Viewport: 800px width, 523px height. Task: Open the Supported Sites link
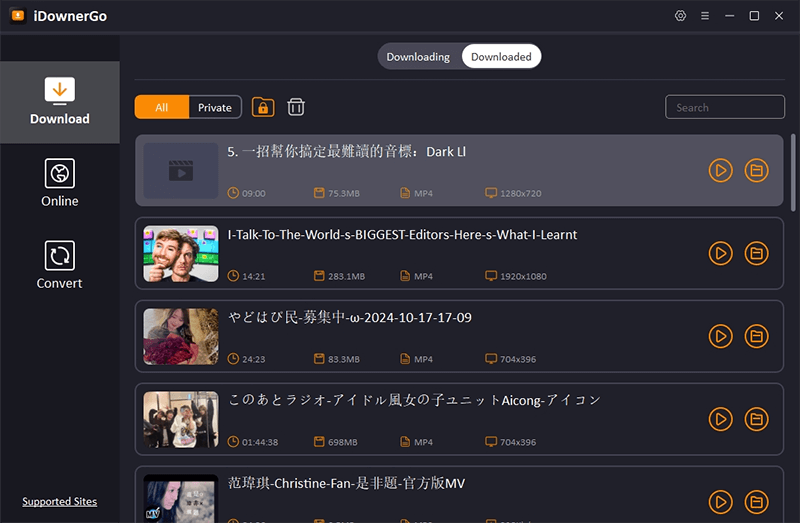[60, 502]
